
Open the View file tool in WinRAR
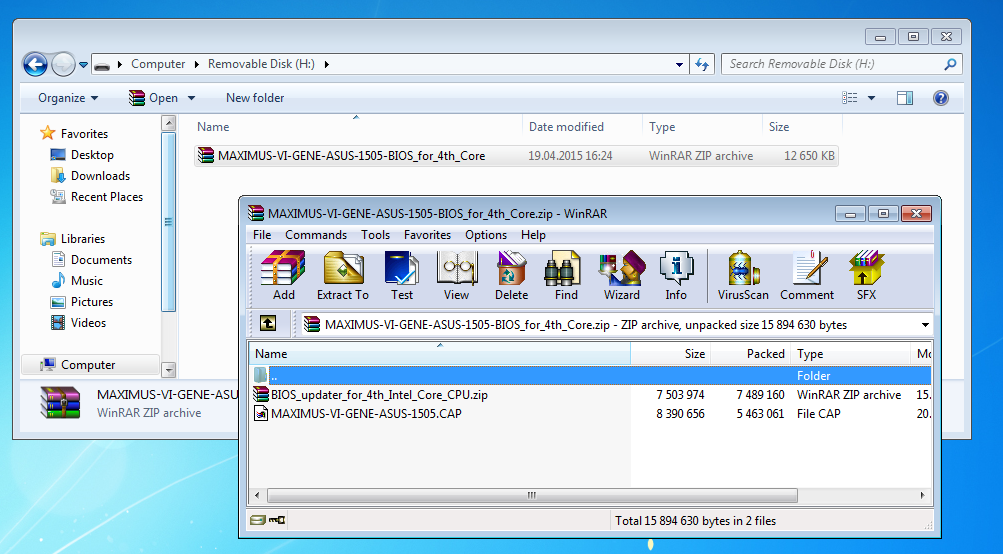(x=457, y=275)
